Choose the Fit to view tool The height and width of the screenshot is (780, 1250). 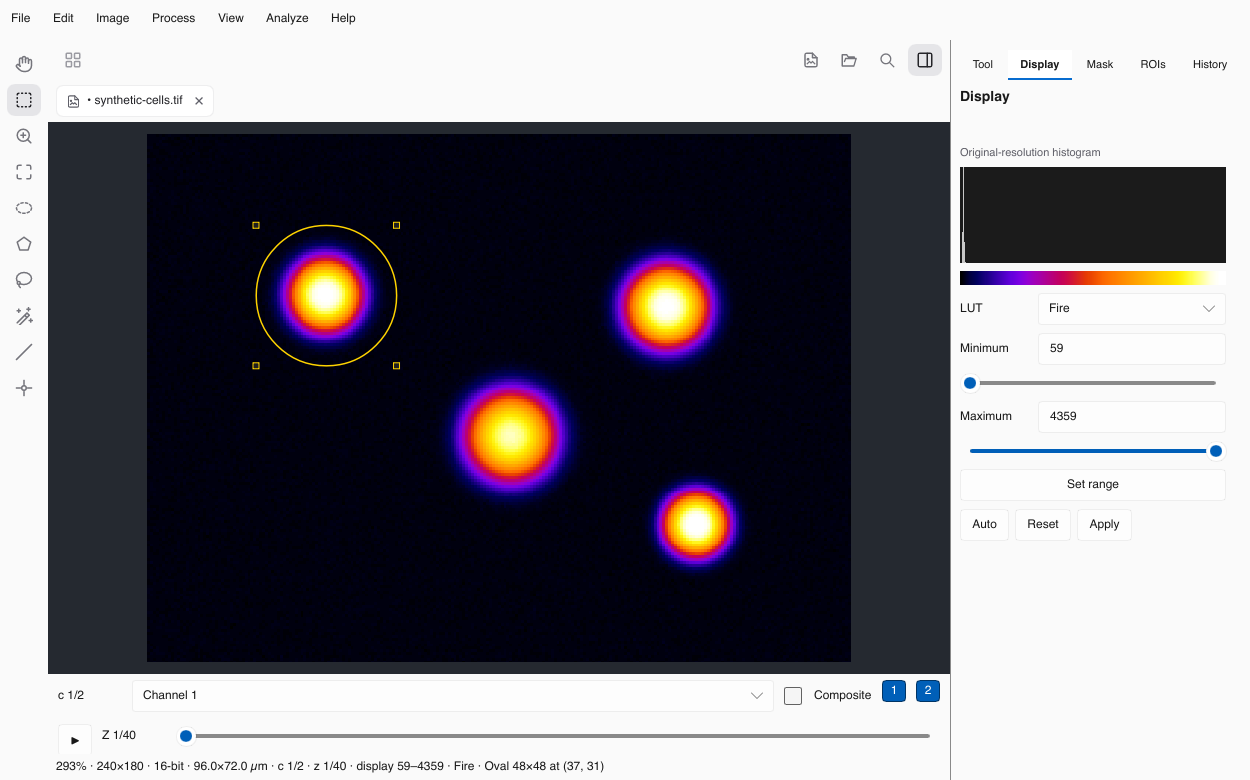click(24, 172)
